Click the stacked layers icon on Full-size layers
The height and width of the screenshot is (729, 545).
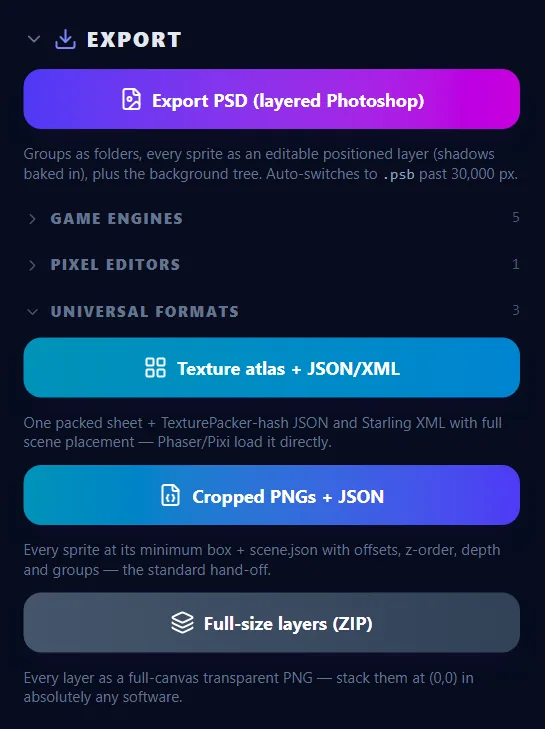pos(182,623)
